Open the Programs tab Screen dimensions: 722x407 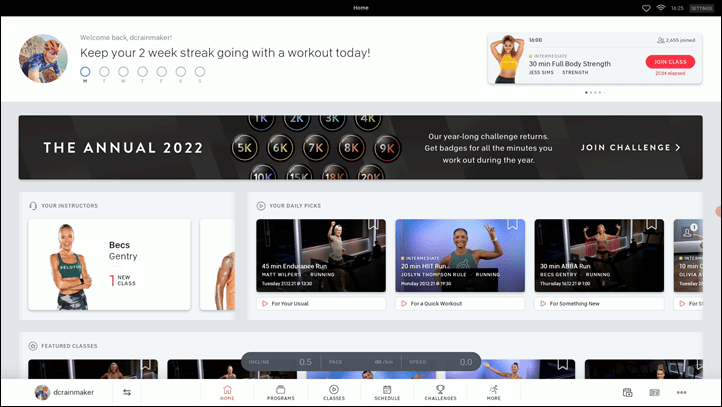[280, 393]
